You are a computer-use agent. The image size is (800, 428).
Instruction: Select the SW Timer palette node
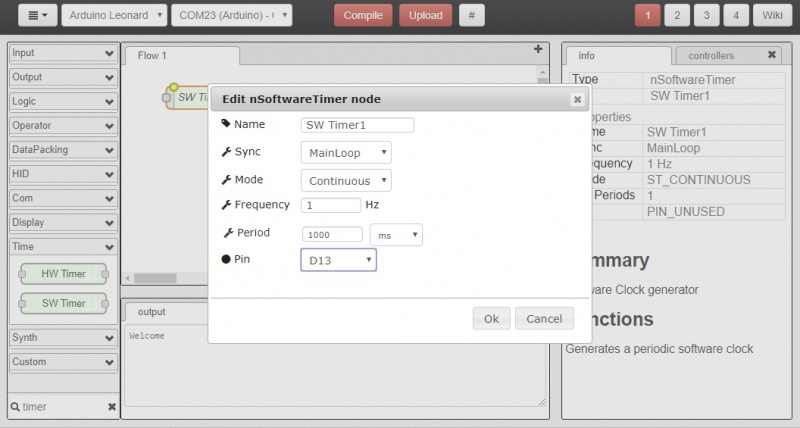tap(64, 304)
